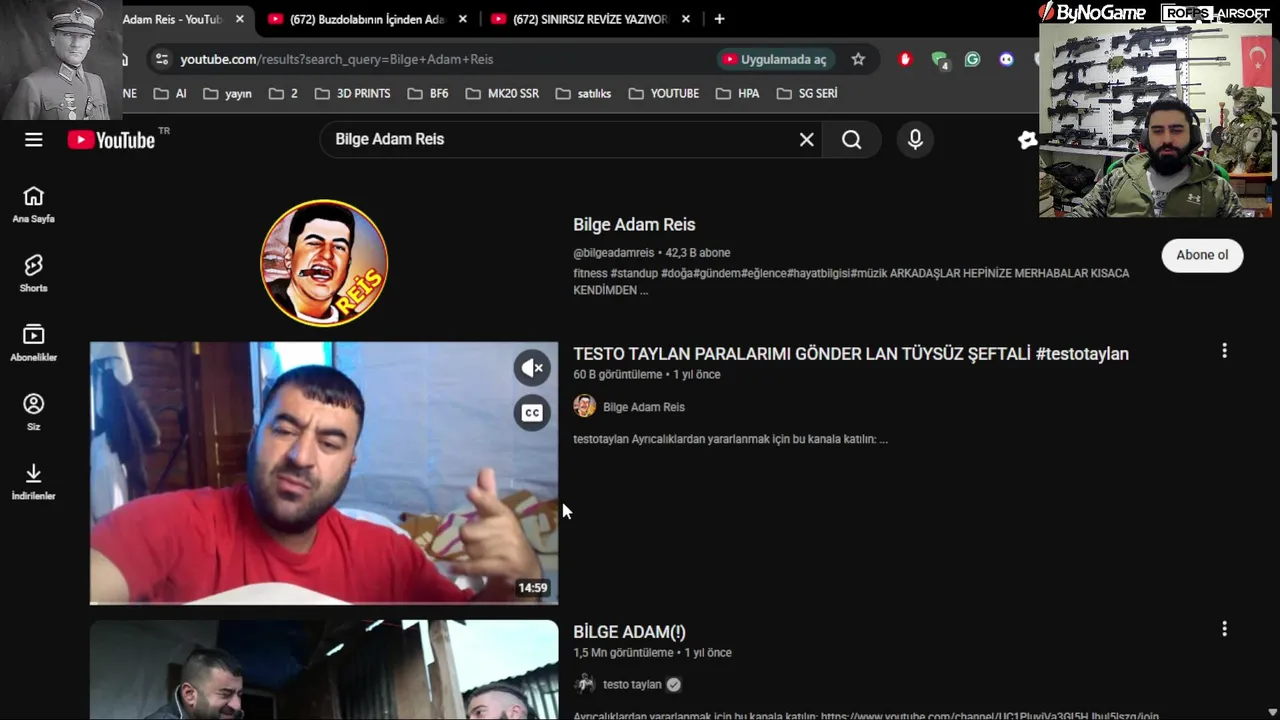Viewport: 1280px width, 720px height.
Task: Click Uygulamada aç button in address bar
Action: click(776, 59)
